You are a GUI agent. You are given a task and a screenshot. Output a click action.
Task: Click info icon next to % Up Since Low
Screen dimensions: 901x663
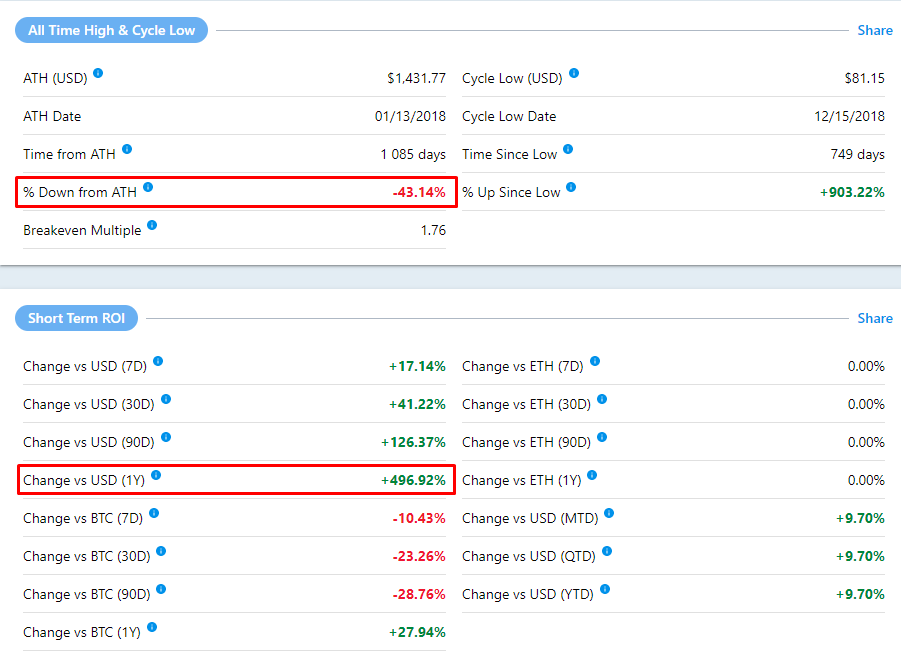572,188
